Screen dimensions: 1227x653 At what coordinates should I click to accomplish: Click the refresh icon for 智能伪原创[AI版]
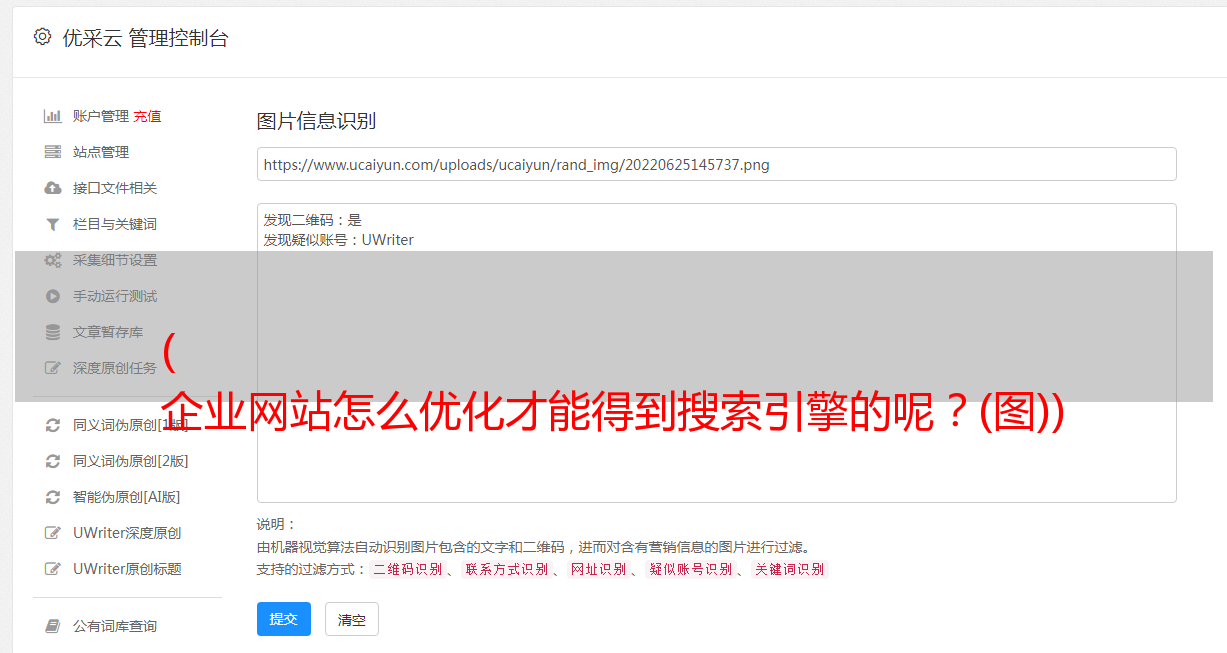(x=53, y=497)
